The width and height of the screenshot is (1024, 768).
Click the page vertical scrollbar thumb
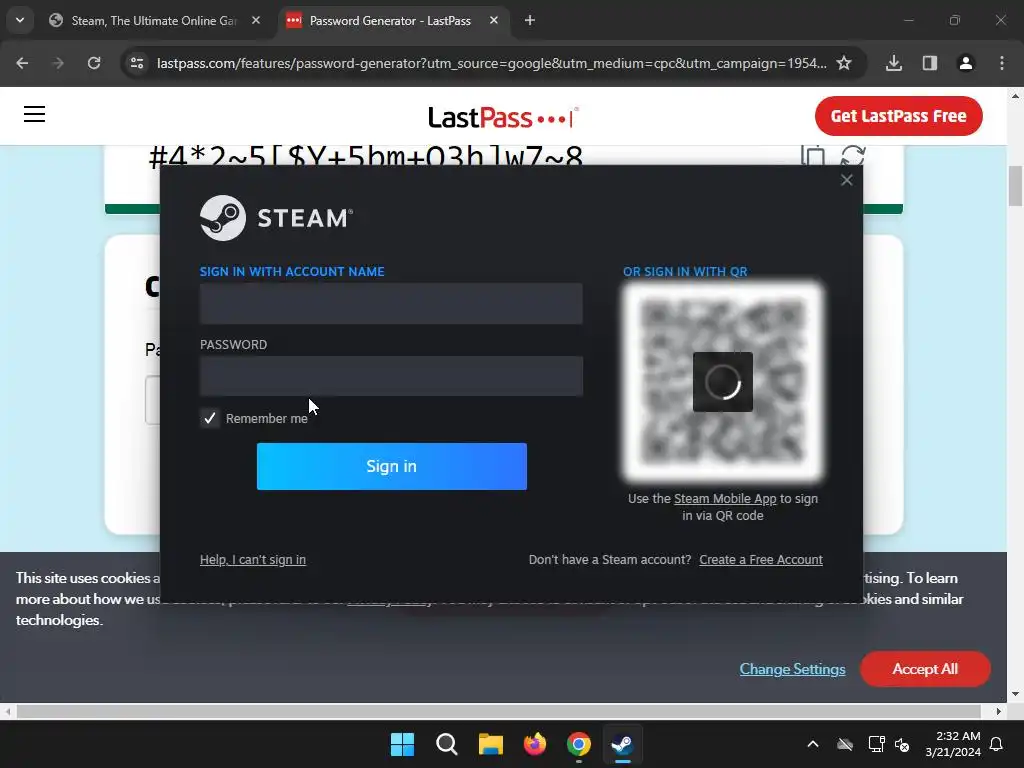click(x=1015, y=186)
